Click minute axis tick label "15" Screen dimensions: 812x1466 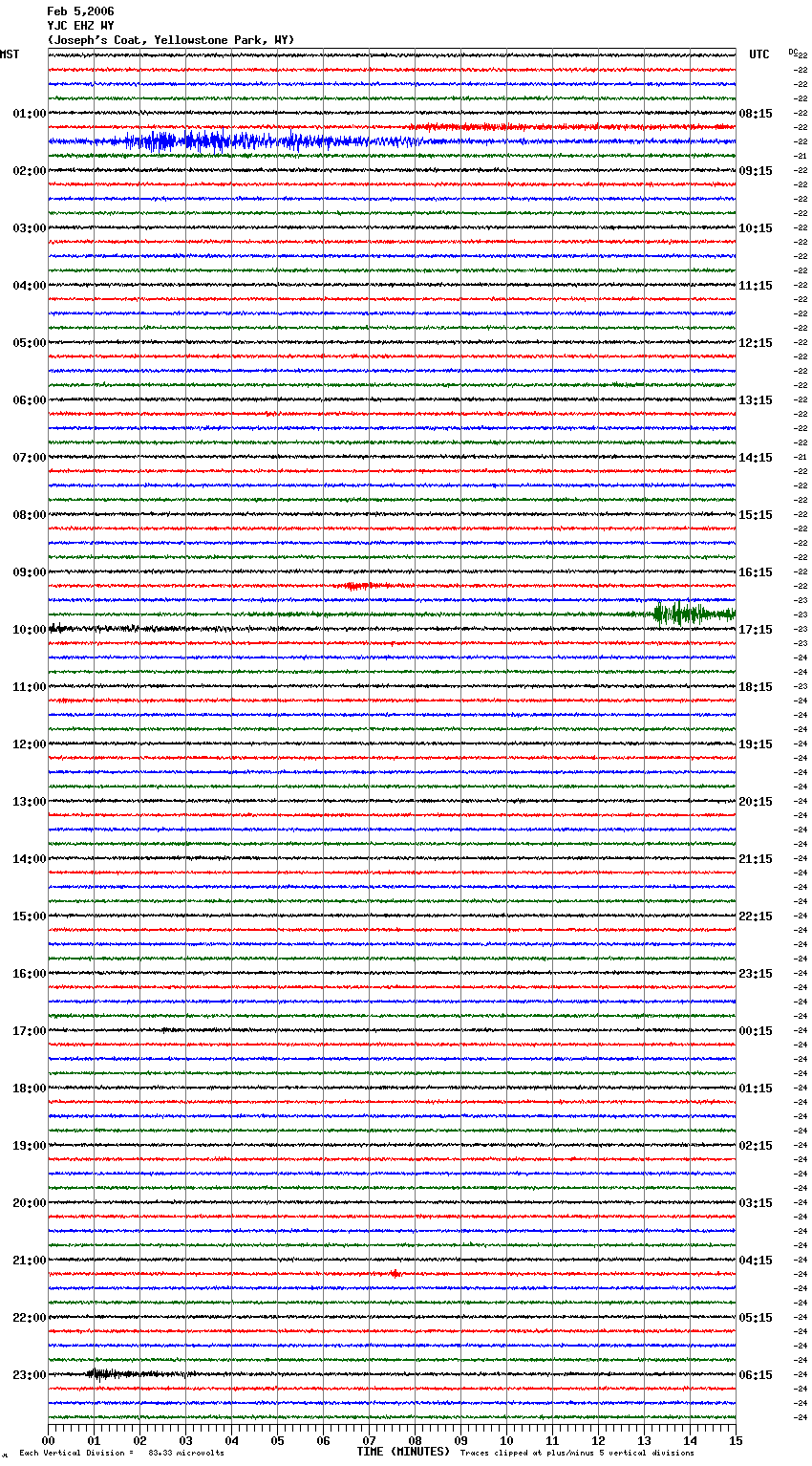click(x=736, y=1440)
